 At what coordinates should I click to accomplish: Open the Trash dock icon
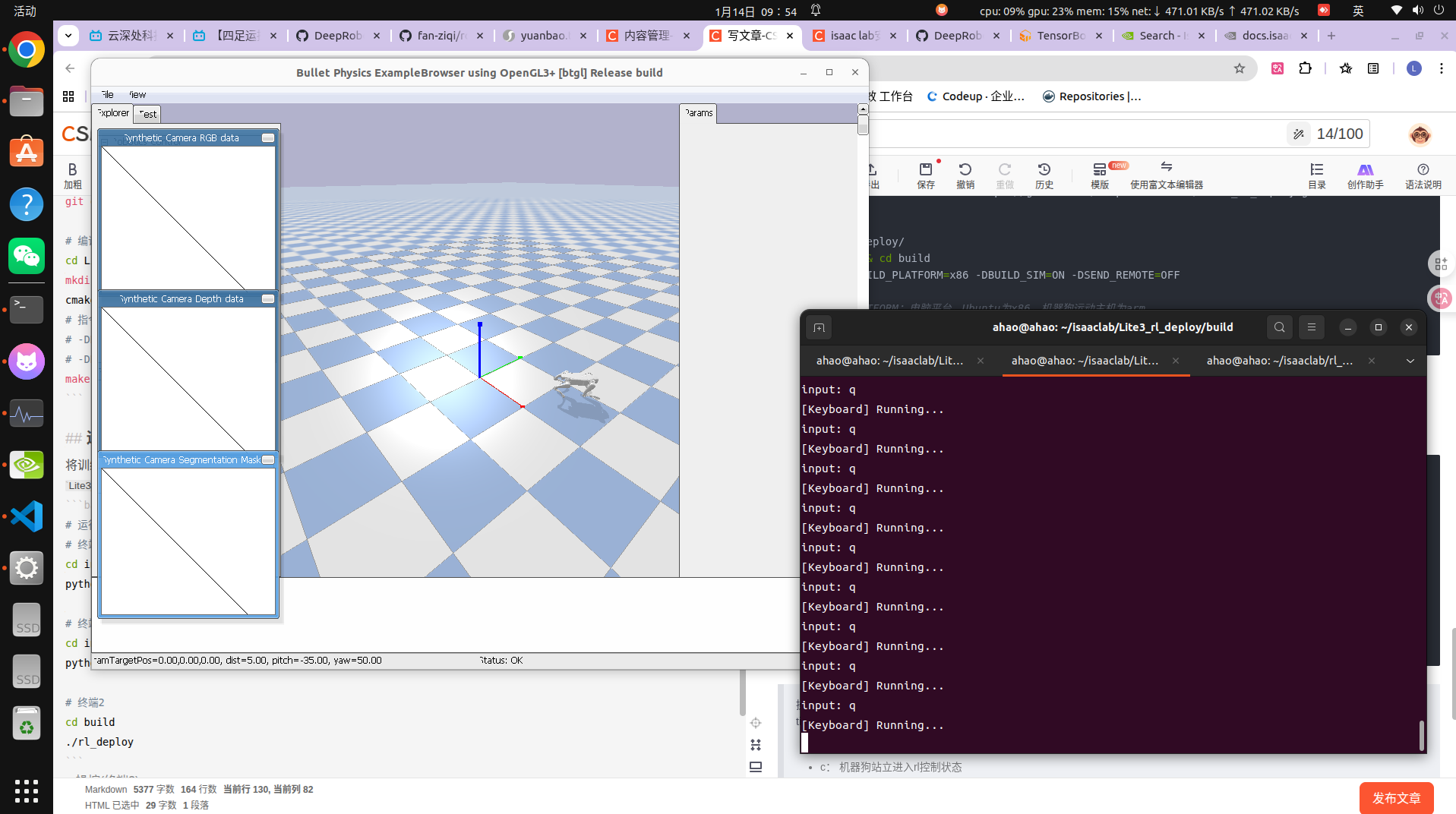(x=27, y=724)
